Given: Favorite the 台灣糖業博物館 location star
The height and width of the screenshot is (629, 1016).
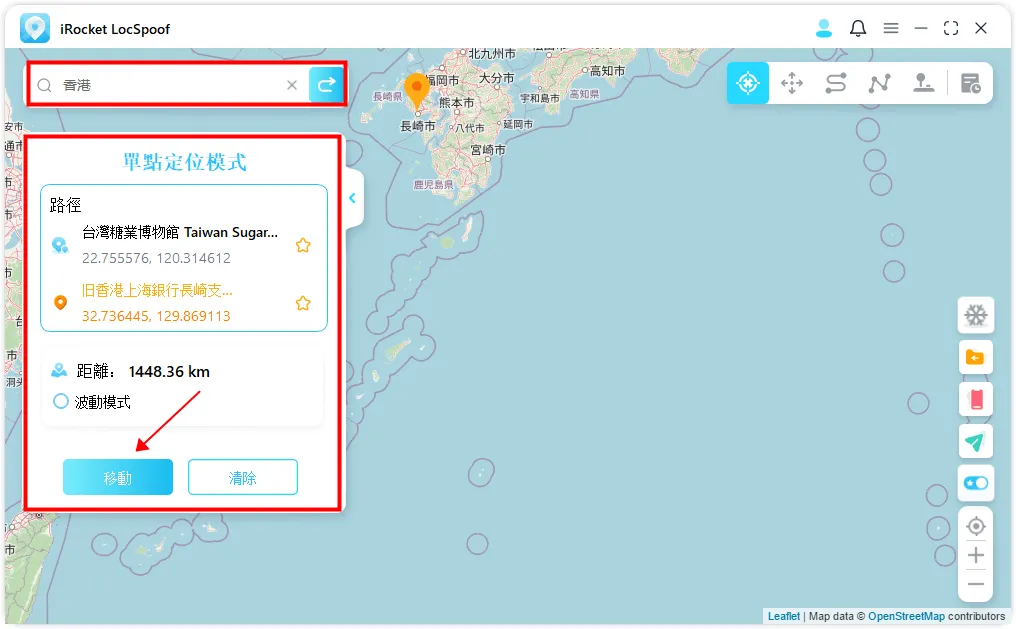Looking at the screenshot, I should click(303, 246).
